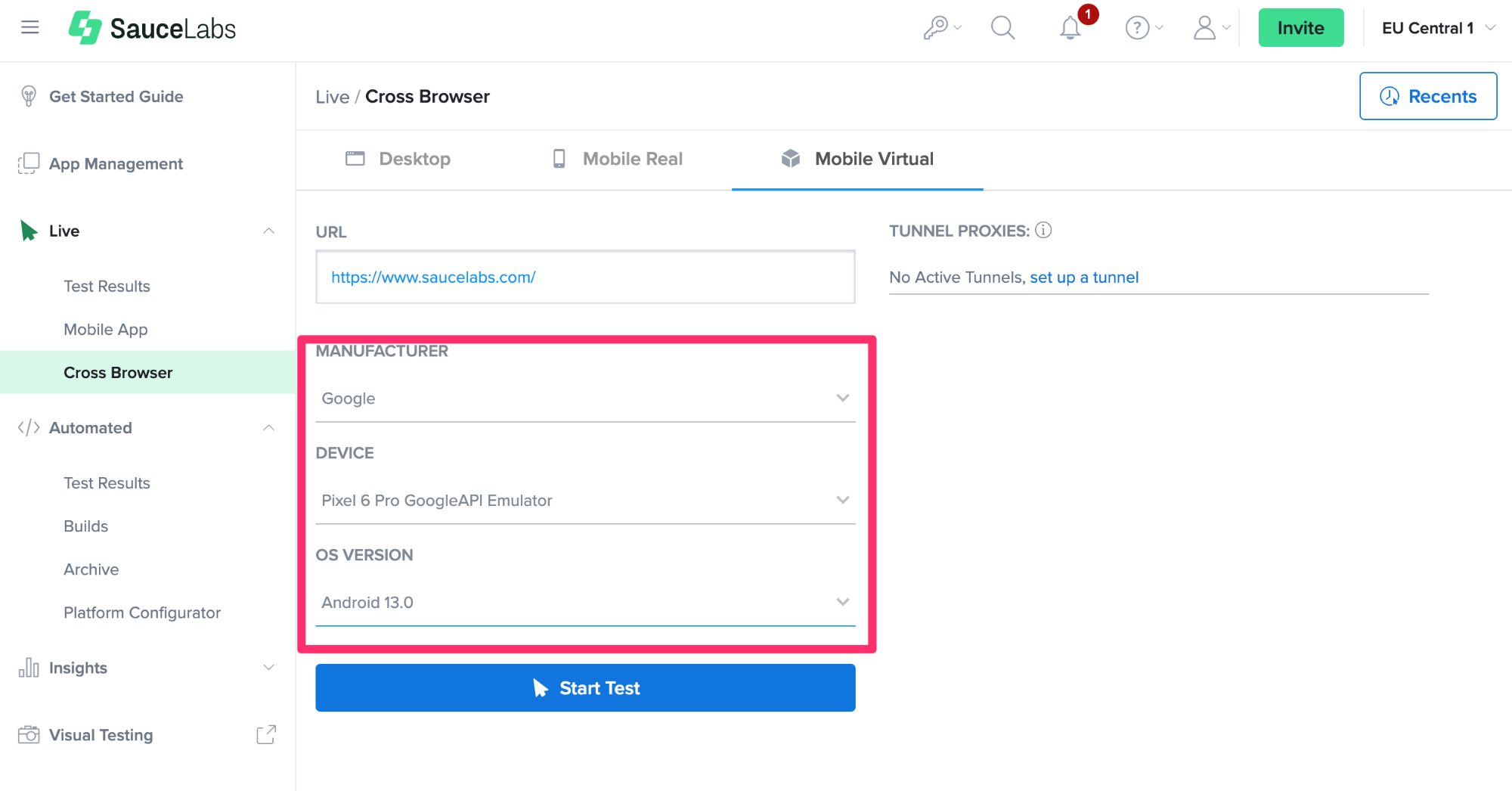Follow the set up a tunnel link
This screenshot has width=1512, height=791.
[1084, 278]
